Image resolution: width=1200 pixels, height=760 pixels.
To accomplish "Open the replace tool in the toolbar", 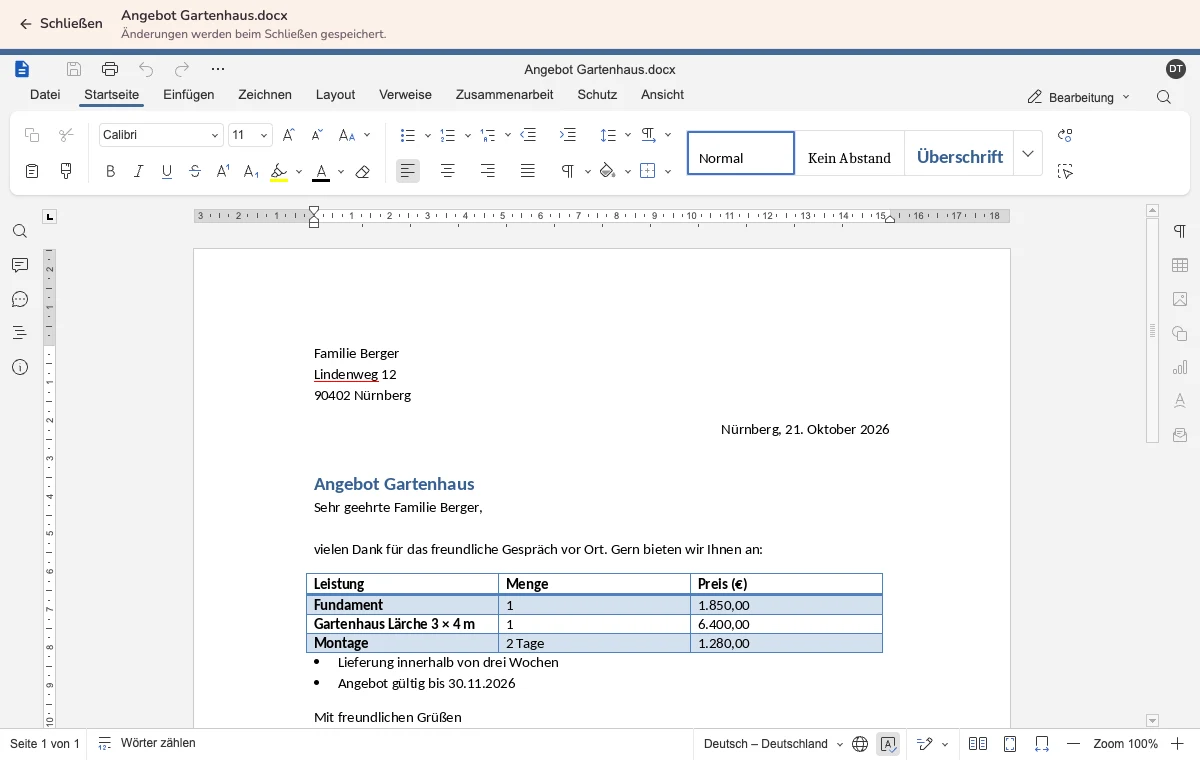I will (1065, 135).
